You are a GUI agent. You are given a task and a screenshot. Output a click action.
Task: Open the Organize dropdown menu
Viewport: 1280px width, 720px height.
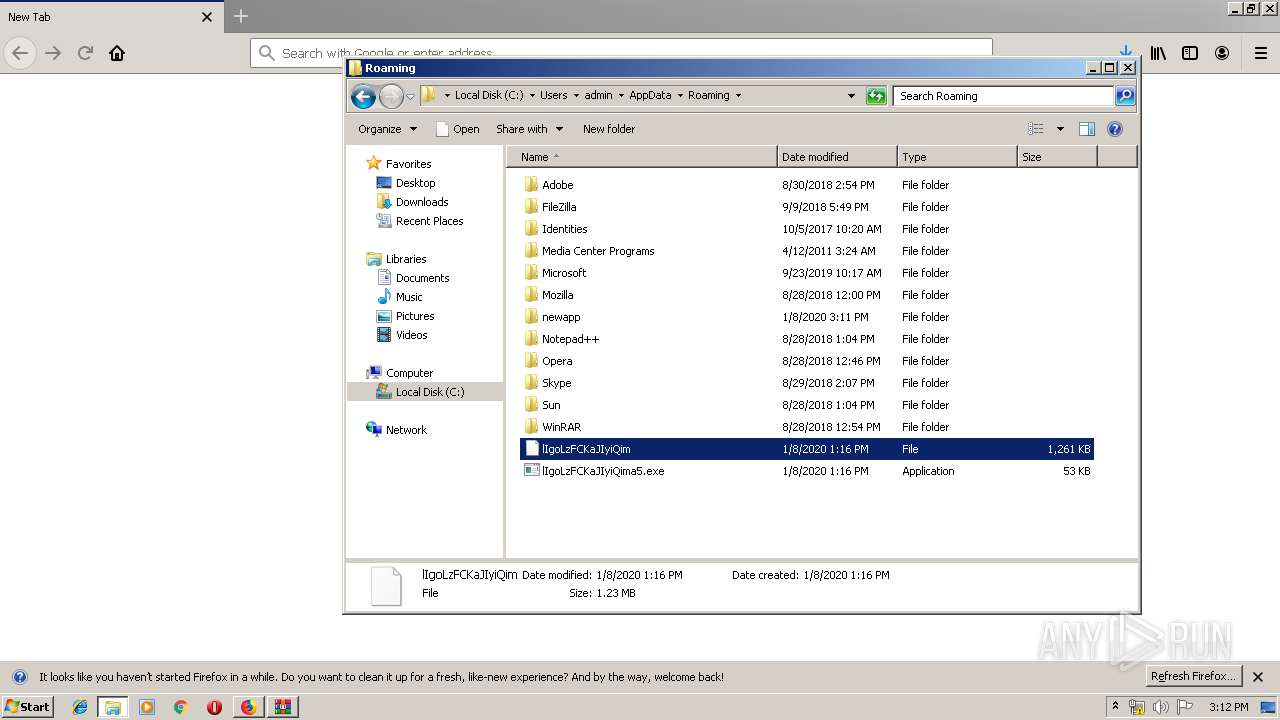point(388,129)
